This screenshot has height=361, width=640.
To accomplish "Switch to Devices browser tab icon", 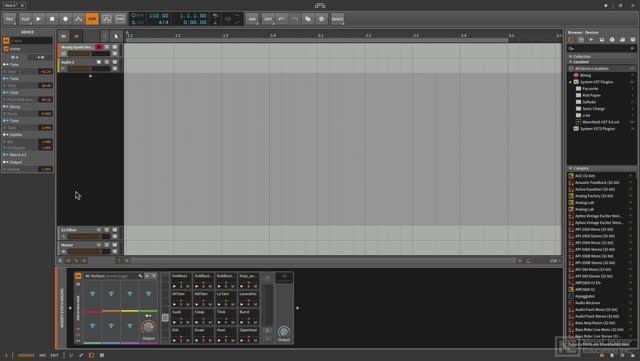I will (x=571, y=40).
